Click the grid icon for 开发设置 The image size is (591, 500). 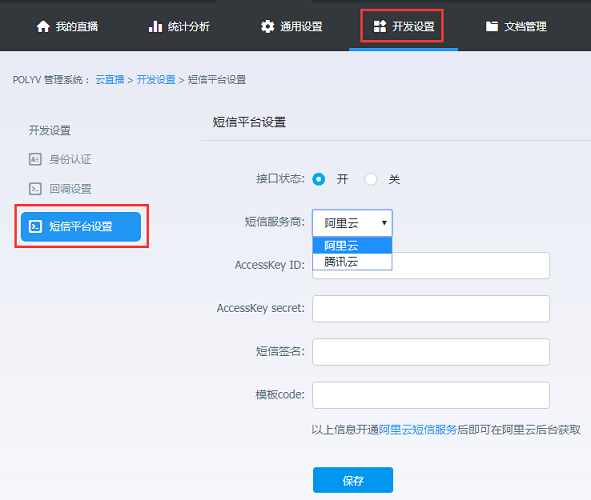pos(380,26)
